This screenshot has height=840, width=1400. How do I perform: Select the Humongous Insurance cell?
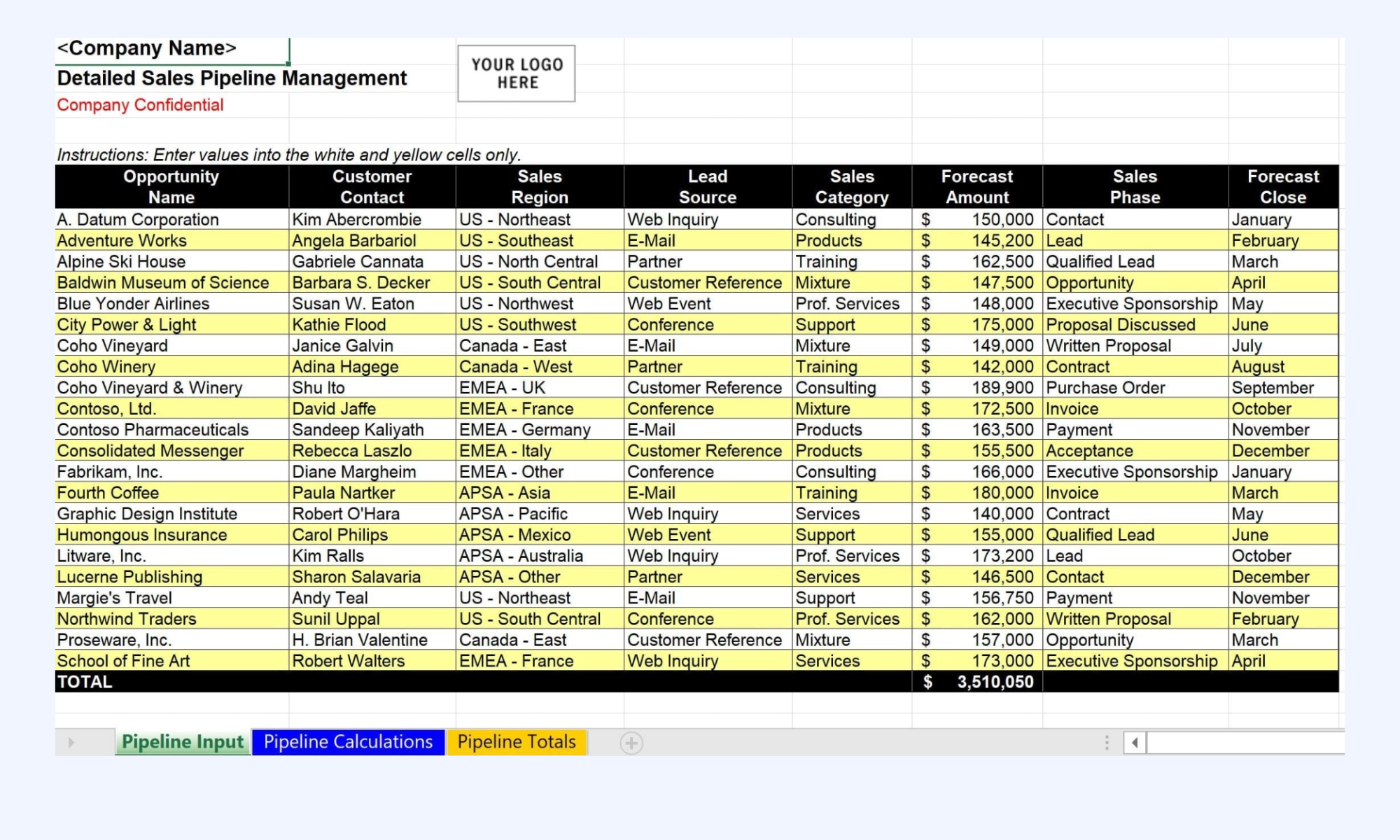(x=171, y=534)
